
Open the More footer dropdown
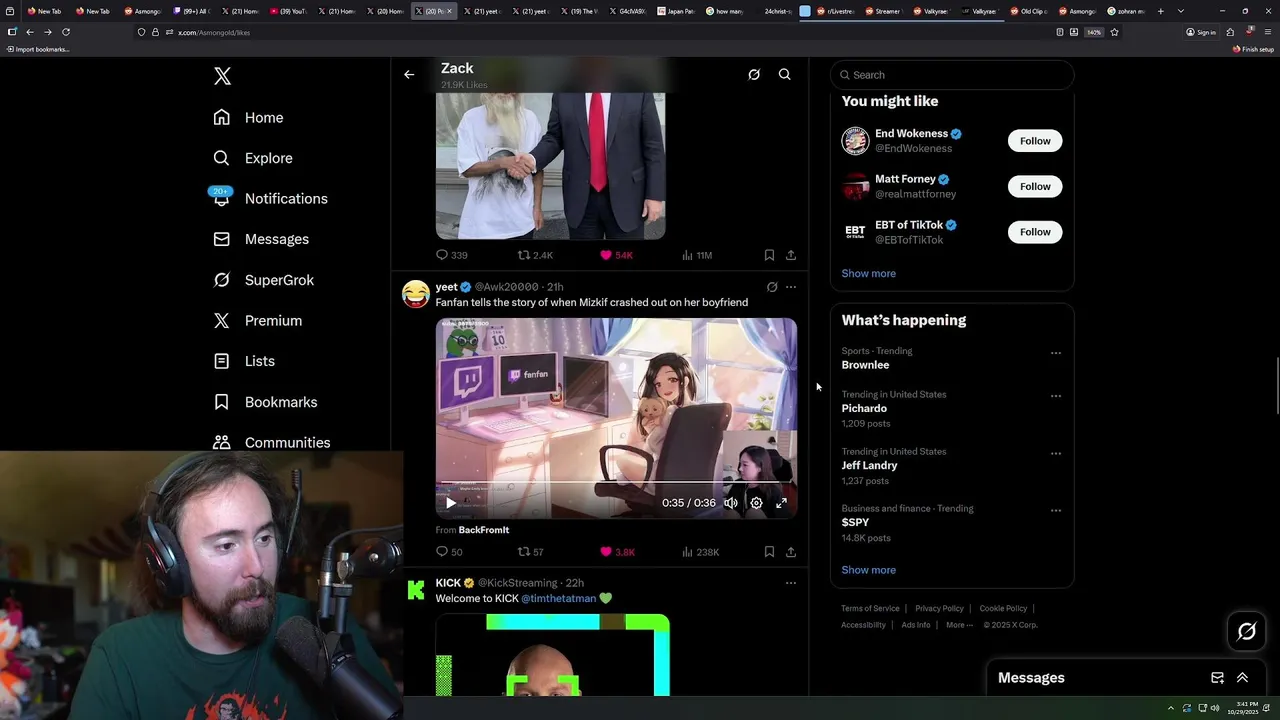(x=958, y=625)
